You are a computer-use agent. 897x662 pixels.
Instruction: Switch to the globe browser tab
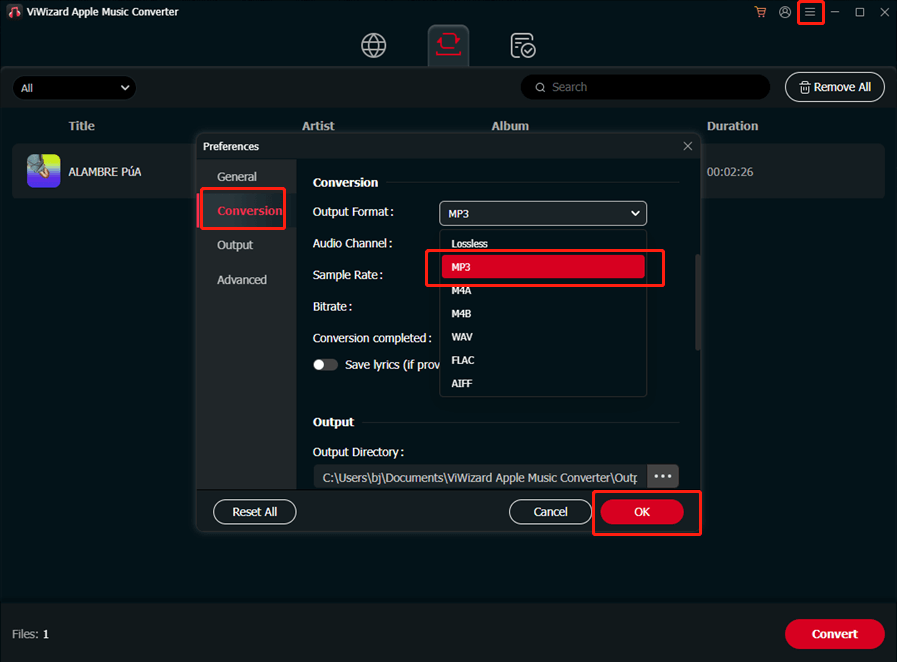pyautogui.click(x=373, y=46)
